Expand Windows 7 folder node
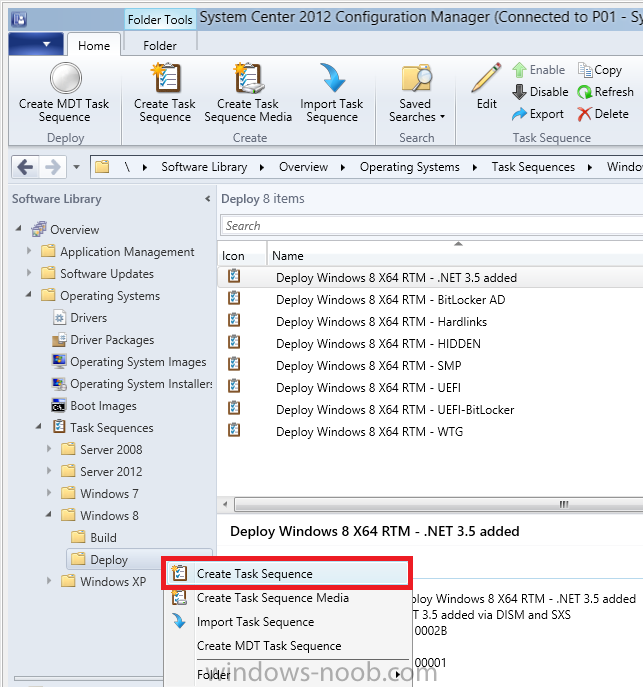The width and height of the screenshot is (643, 687). click(49, 492)
